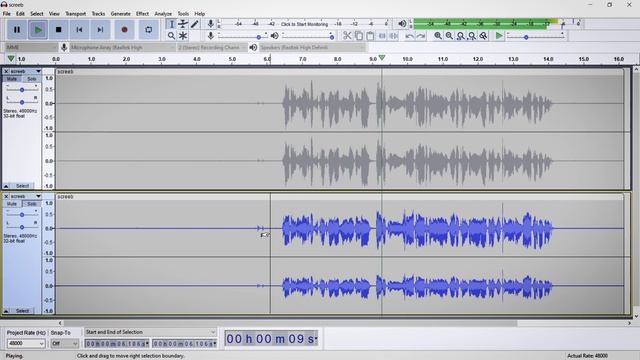This screenshot has width=640, height=360.
Task: Close the second screeb track with its X
Action: coord(6,196)
